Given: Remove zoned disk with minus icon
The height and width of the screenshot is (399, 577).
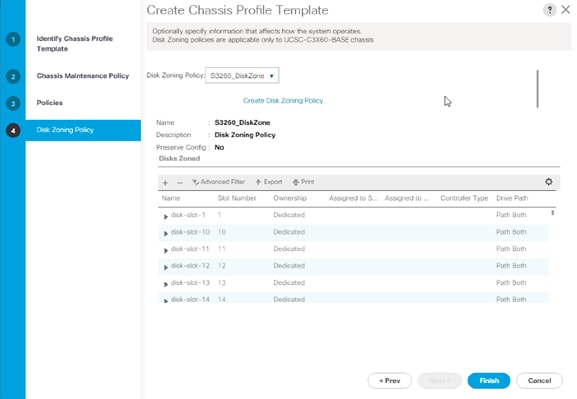Looking at the screenshot, I should click(x=180, y=183).
